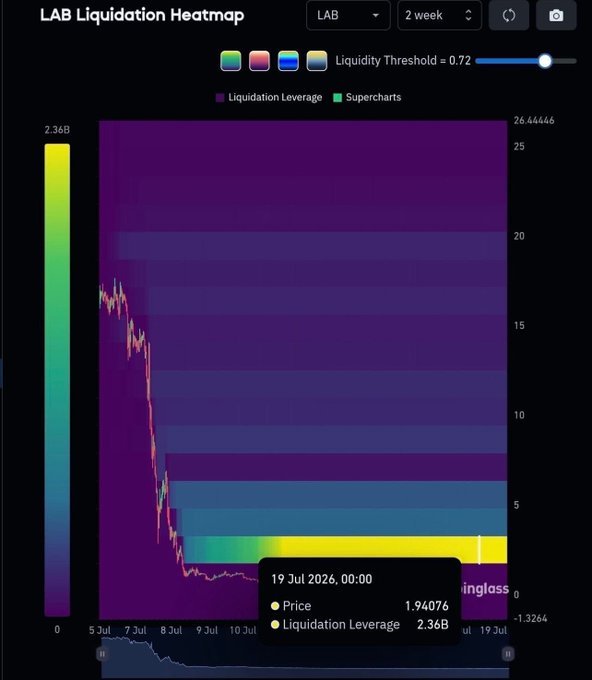Click the y-axis label 15
Screen dimensions: 592x680
click(519, 326)
